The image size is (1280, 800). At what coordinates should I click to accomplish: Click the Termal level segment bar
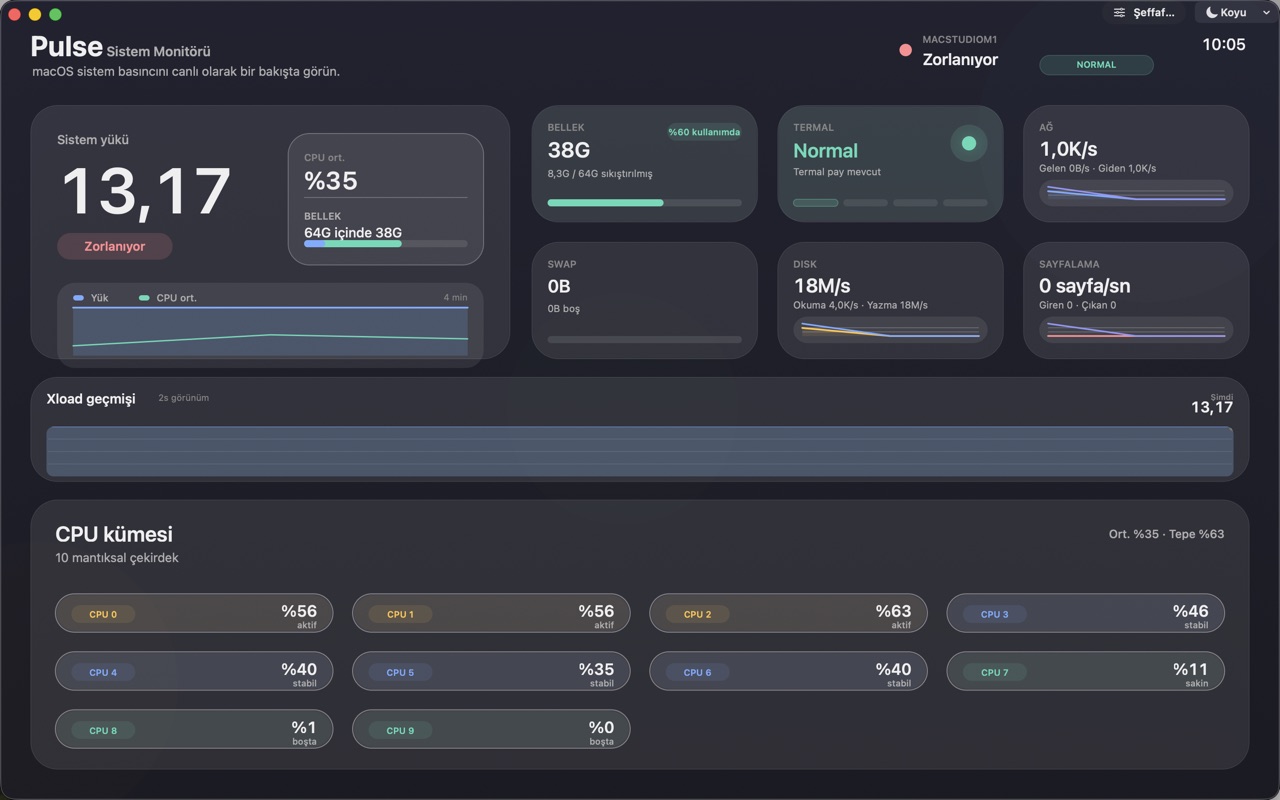point(890,203)
